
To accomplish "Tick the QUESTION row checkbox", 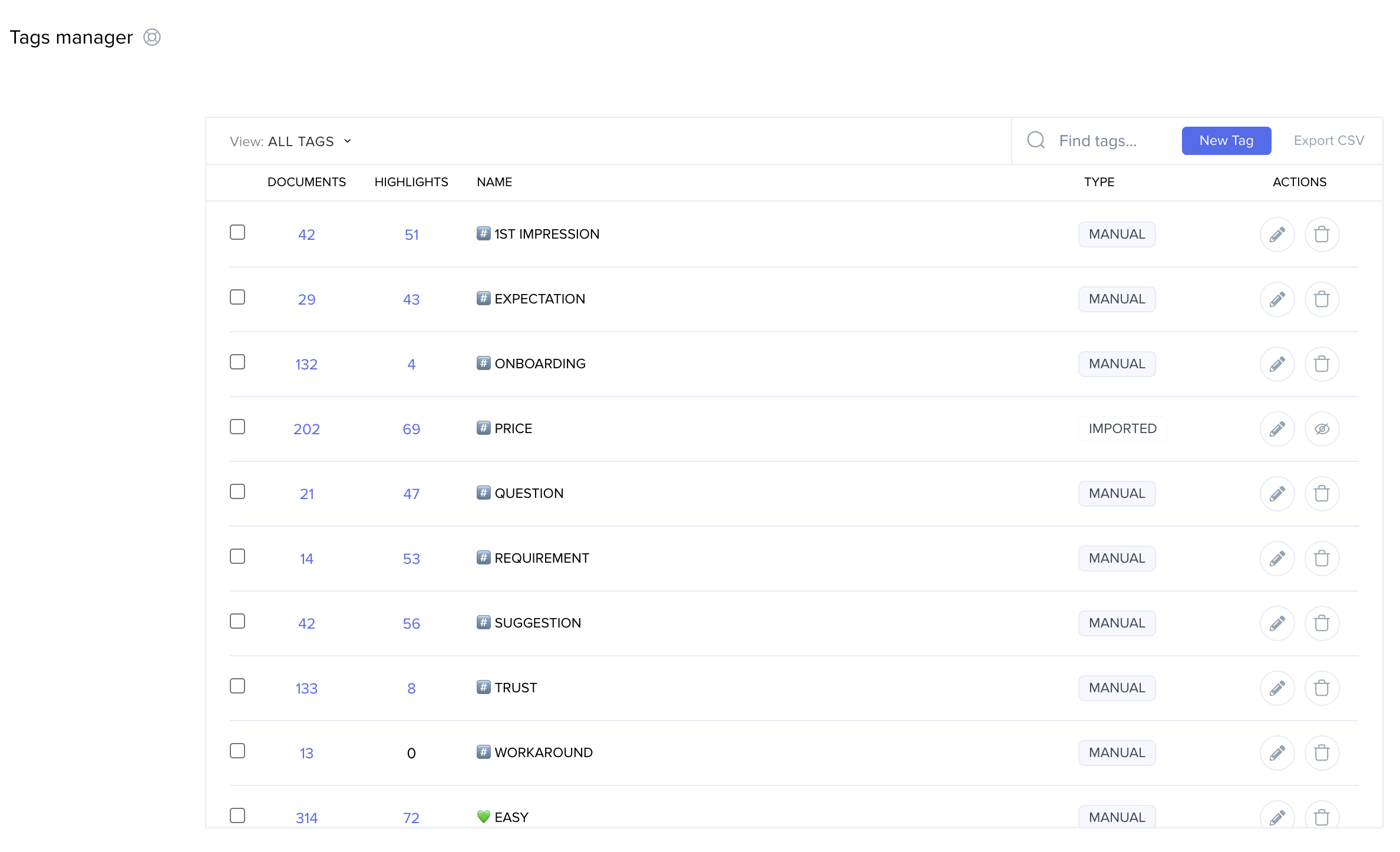I will click(x=237, y=491).
